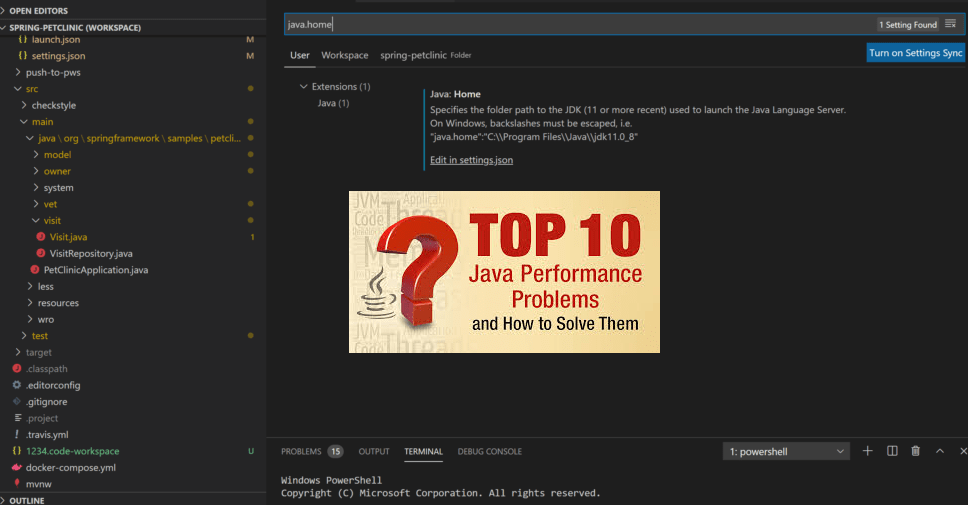Expand the owner folder
Viewport: 968px width, 505px height.
[57, 171]
